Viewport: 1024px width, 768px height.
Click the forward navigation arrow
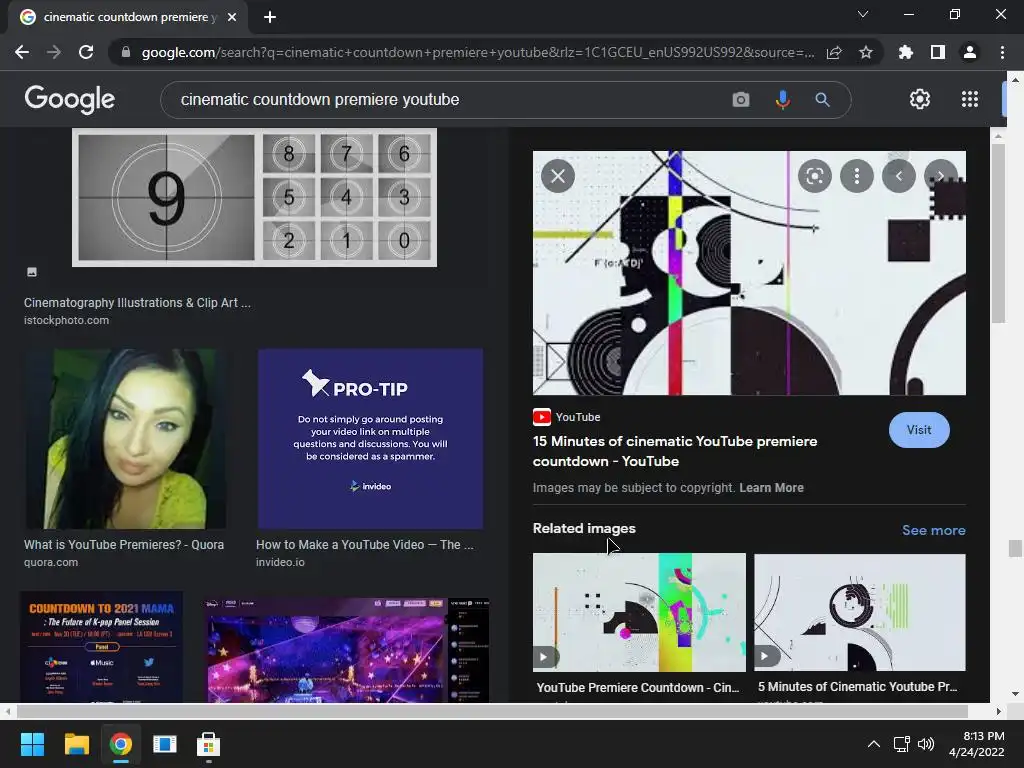54,52
